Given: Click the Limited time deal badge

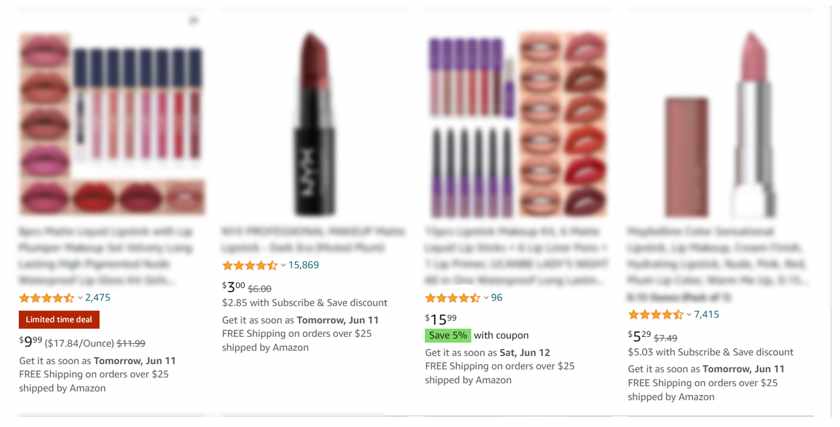Looking at the screenshot, I should [59, 319].
